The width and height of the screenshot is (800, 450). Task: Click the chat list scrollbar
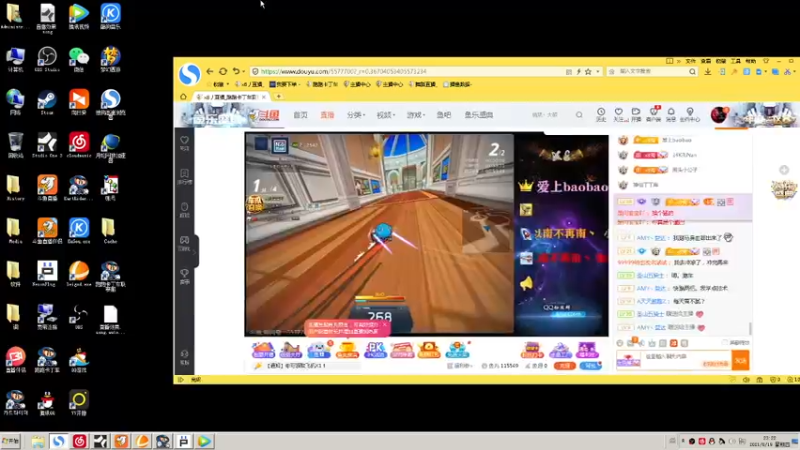click(x=750, y=329)
